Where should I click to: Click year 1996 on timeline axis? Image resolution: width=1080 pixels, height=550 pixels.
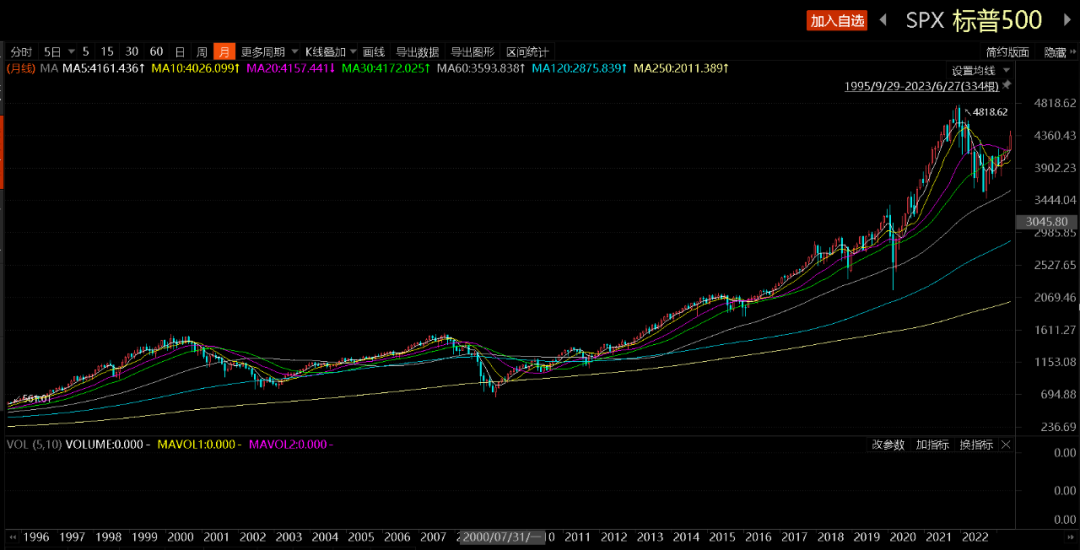[x=36, y=537]
